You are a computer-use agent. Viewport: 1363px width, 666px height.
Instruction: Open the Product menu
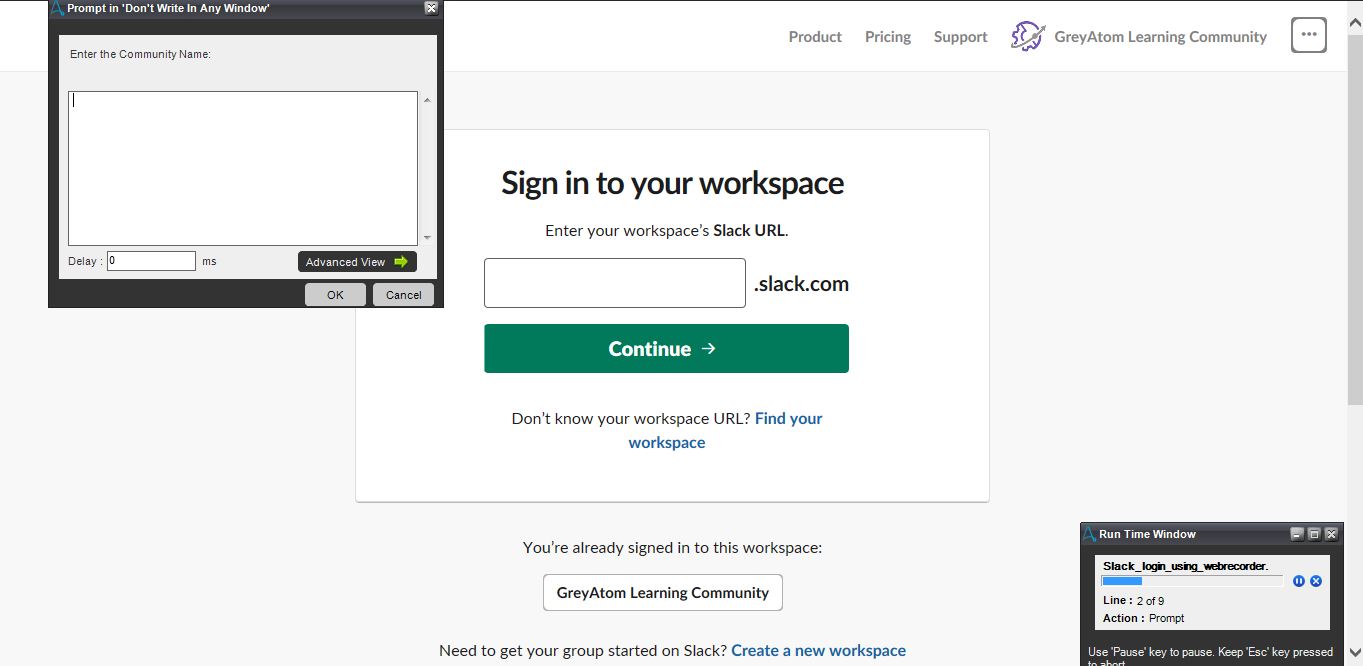815,36
